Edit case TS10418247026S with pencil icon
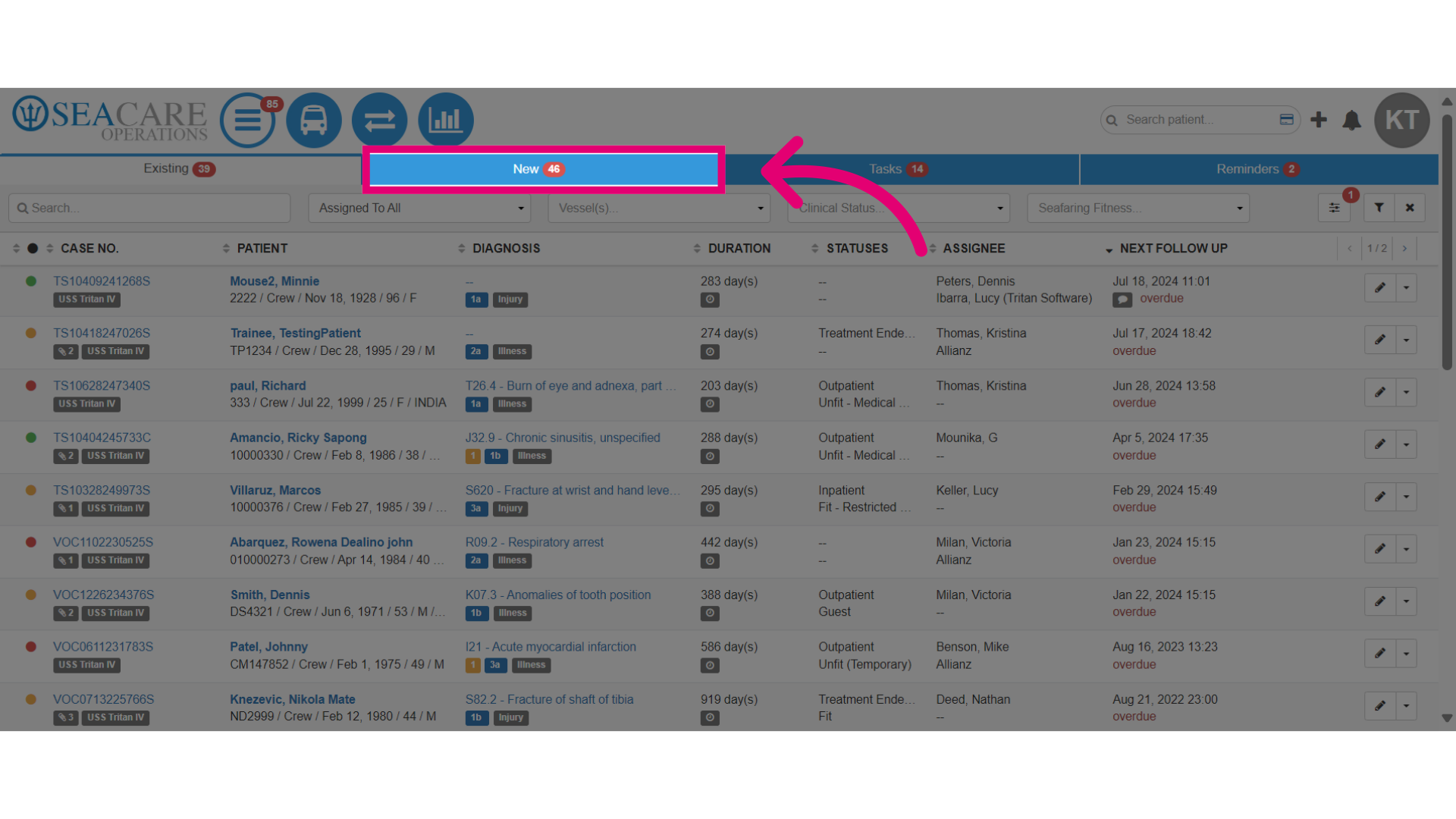 pos(1380,340)
